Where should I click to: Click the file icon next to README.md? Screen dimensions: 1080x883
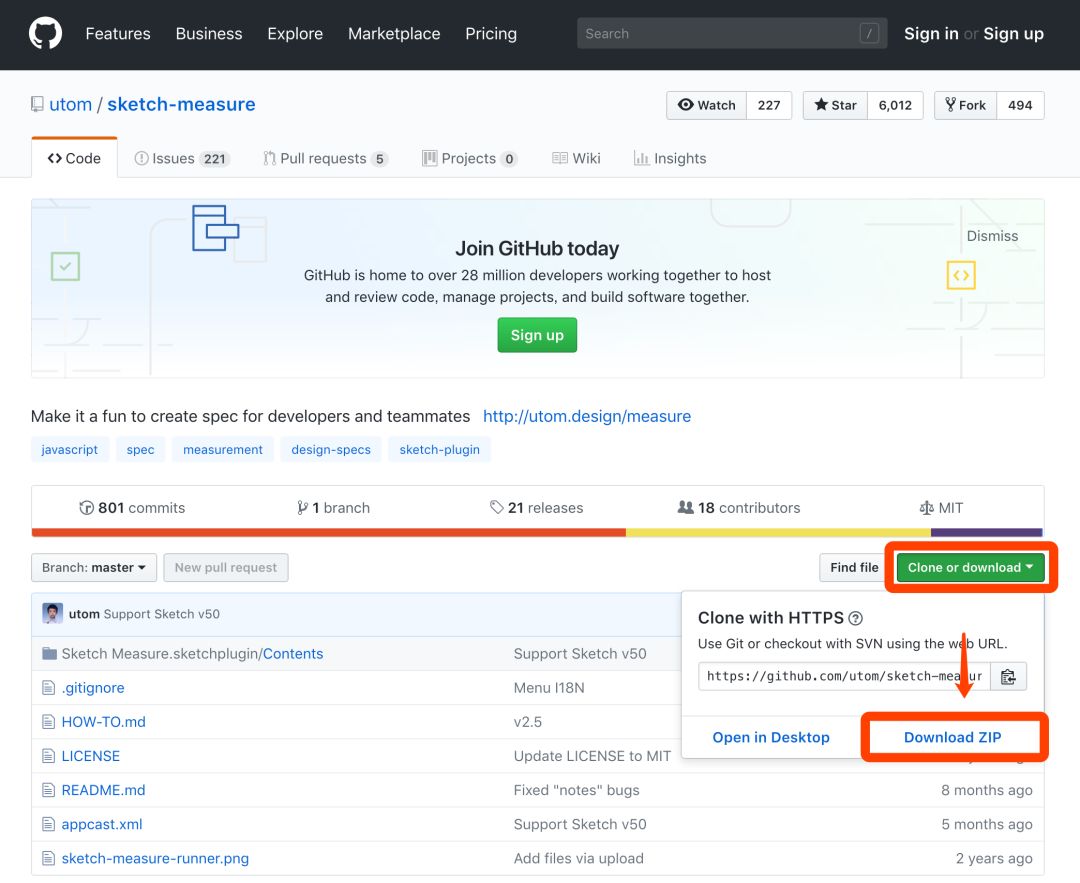click(x=48, y=789)
